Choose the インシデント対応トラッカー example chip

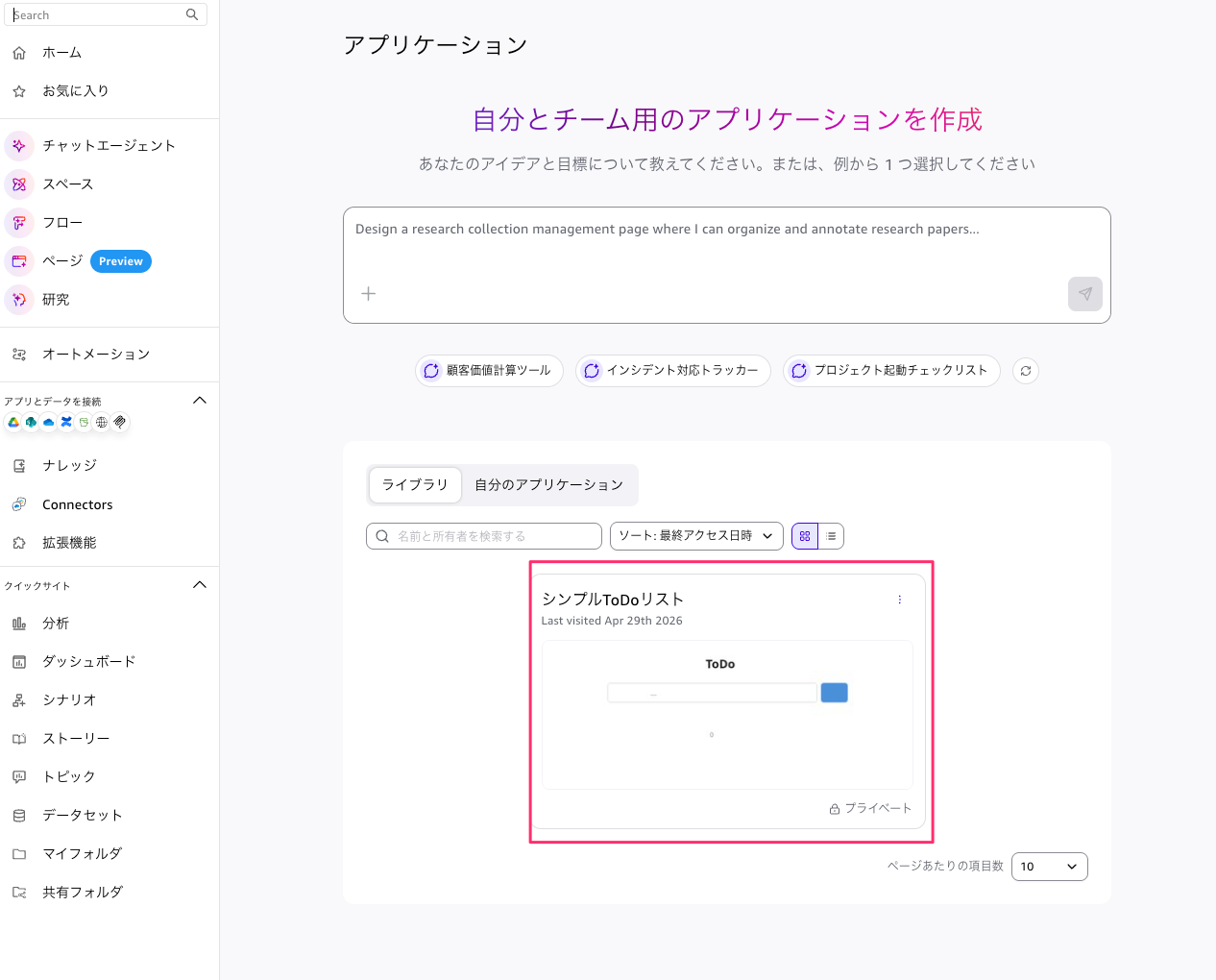coord(672,371)
